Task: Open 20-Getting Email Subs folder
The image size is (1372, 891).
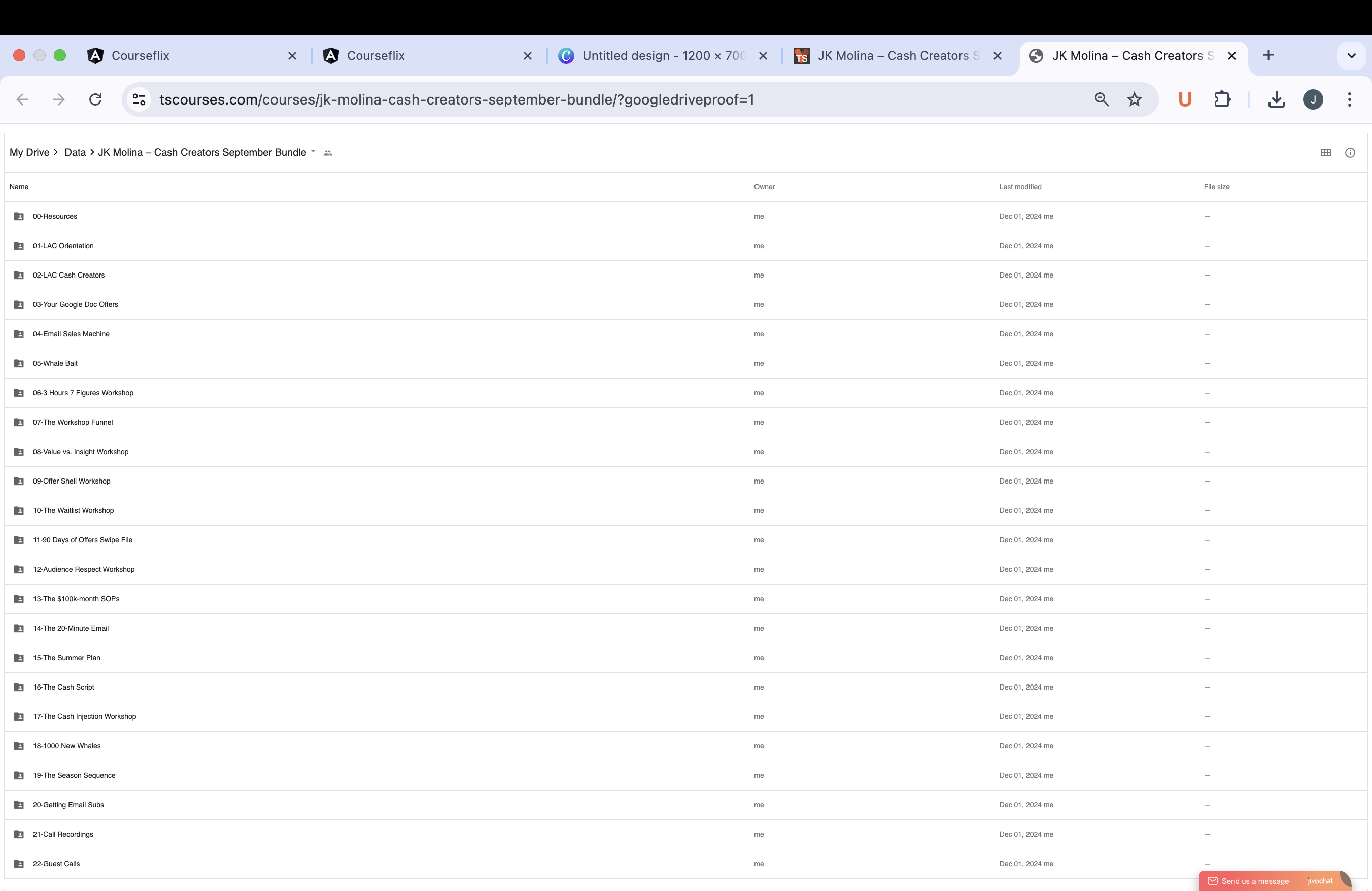Action: pos(685,805)
